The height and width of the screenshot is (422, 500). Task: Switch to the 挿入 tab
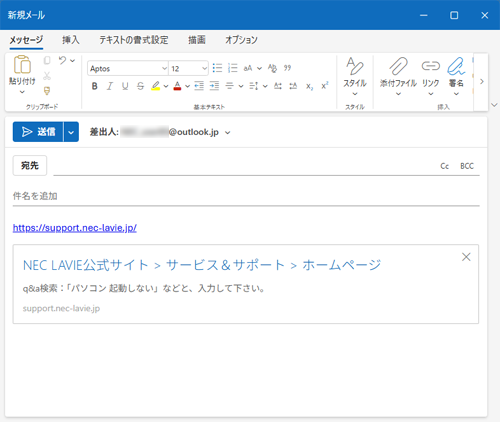pos(71,40)
